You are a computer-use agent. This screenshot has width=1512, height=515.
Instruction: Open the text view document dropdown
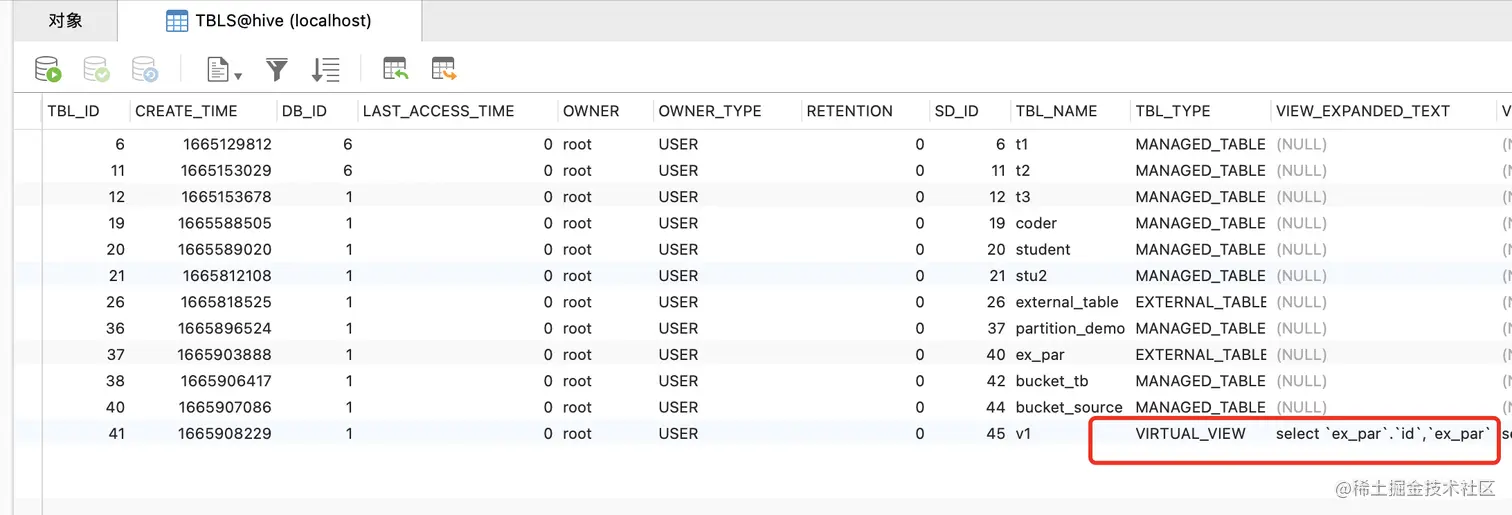click(x=224, y=69)
